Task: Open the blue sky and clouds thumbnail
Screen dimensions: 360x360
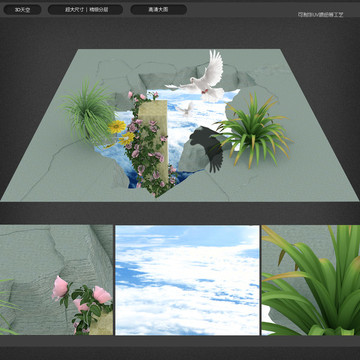Action: tap(187, 280)
